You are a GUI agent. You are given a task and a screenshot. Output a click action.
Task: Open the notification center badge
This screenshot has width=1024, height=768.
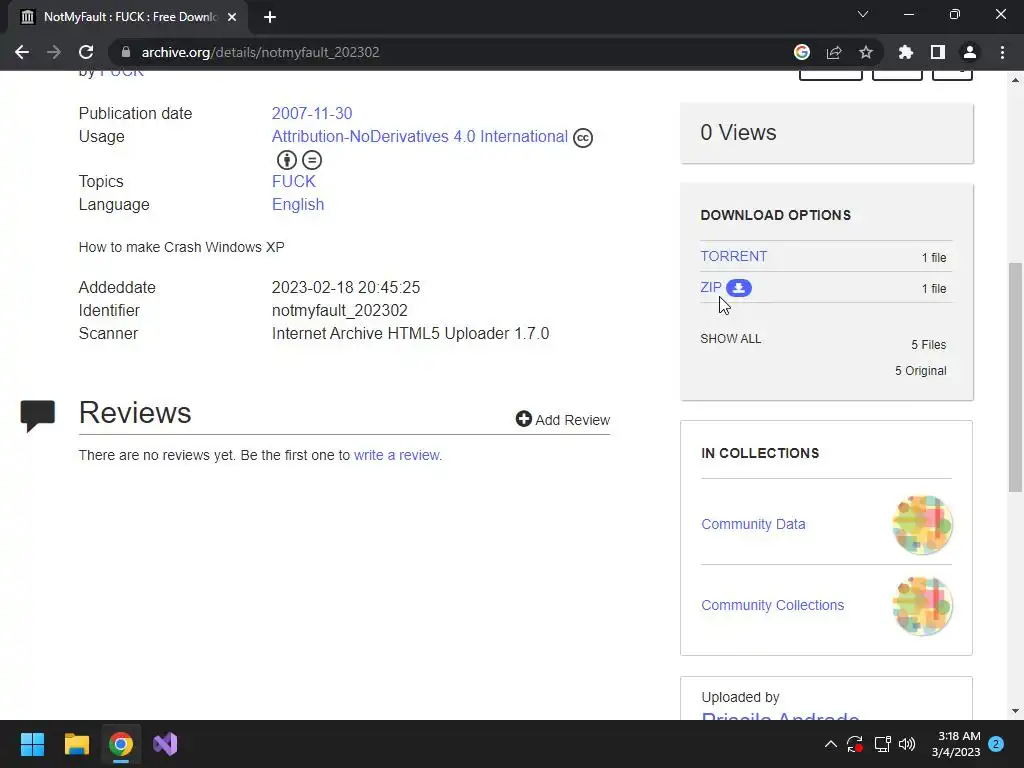pos(996,744)
